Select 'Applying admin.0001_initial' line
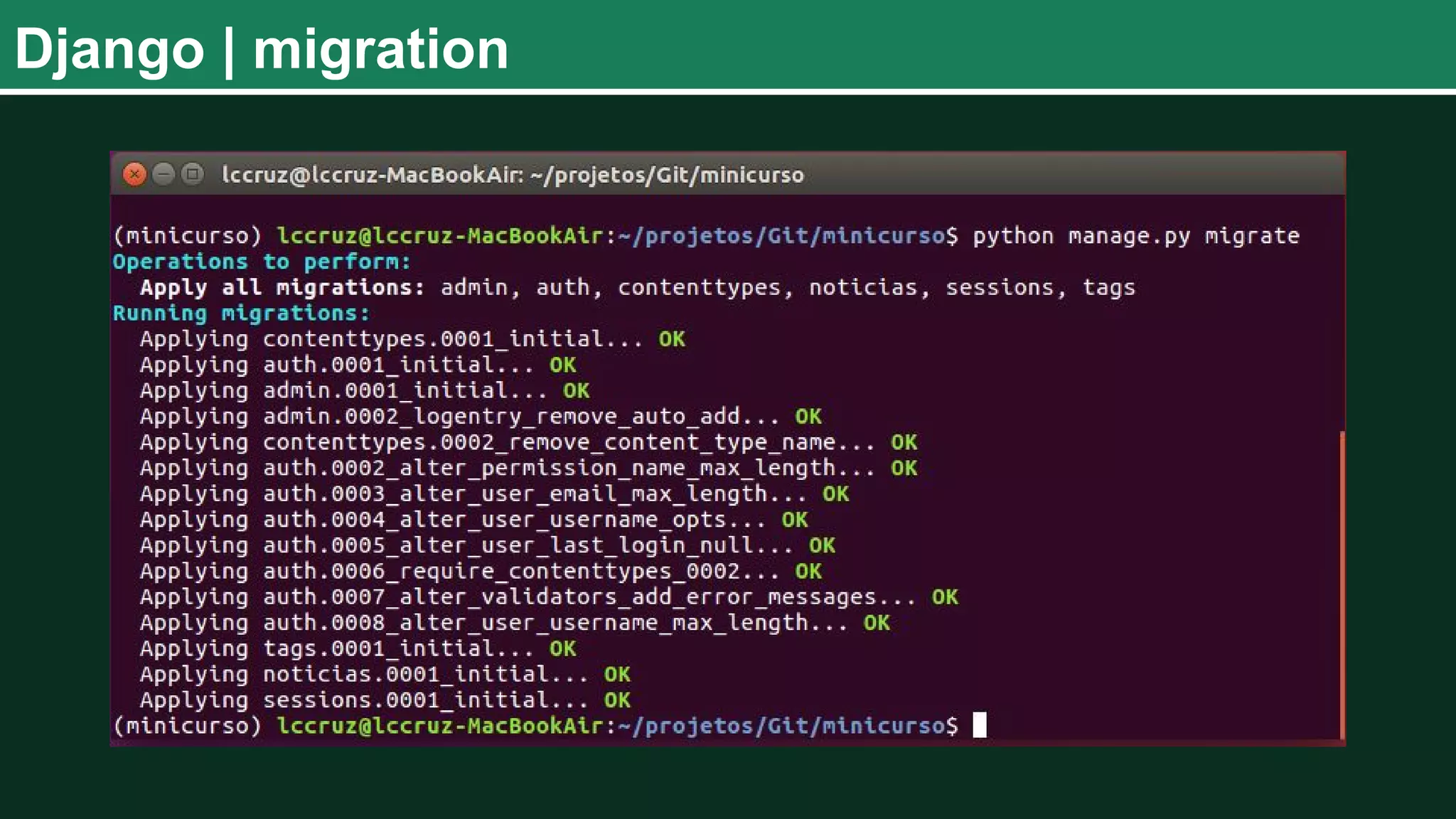The width and height of the screenshot is (1456, 819). 365,390
